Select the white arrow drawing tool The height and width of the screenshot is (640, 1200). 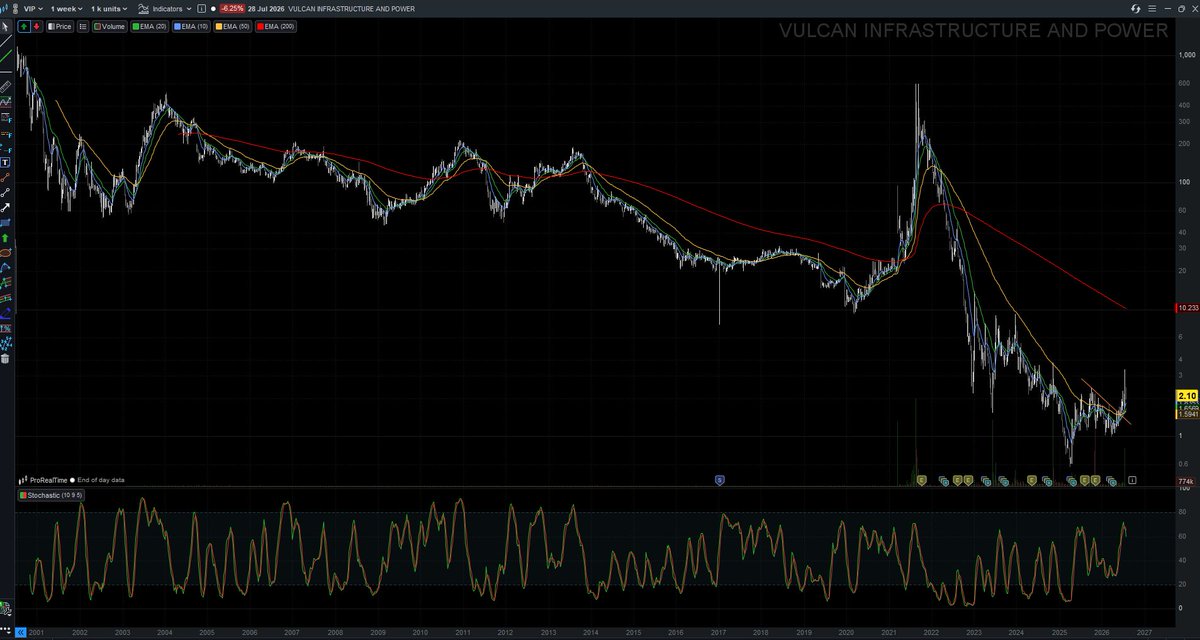tap(6, 207)
